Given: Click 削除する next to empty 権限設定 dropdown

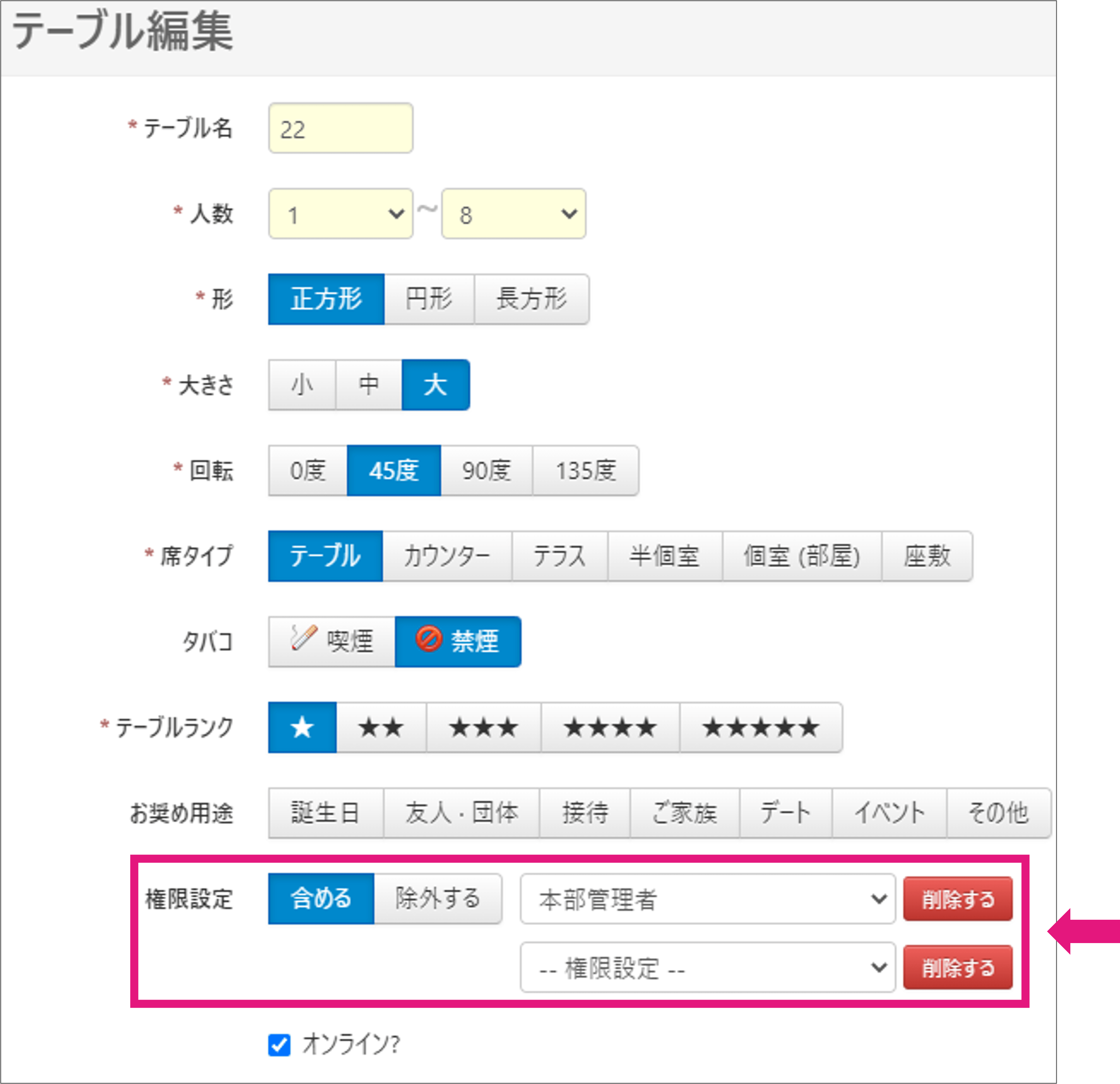Looking at the screenshot, I should (958, 967).
